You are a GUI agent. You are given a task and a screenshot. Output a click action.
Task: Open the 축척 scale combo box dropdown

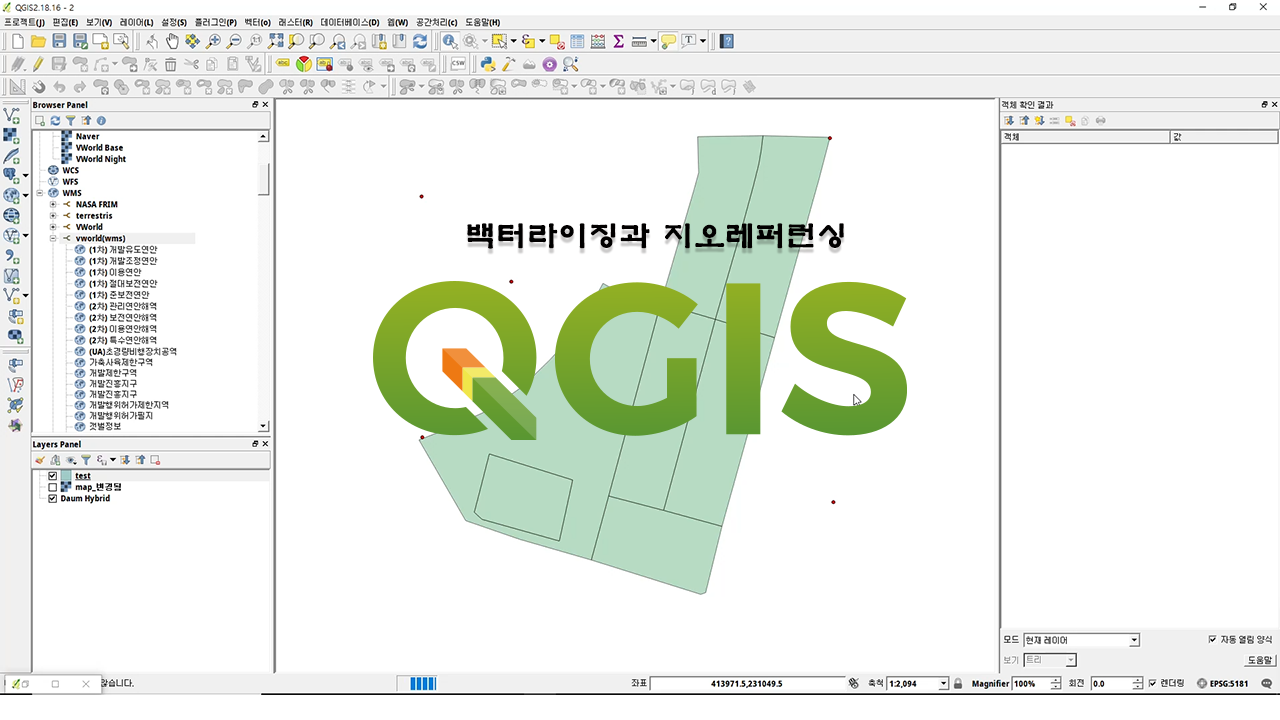coord(944,684)
